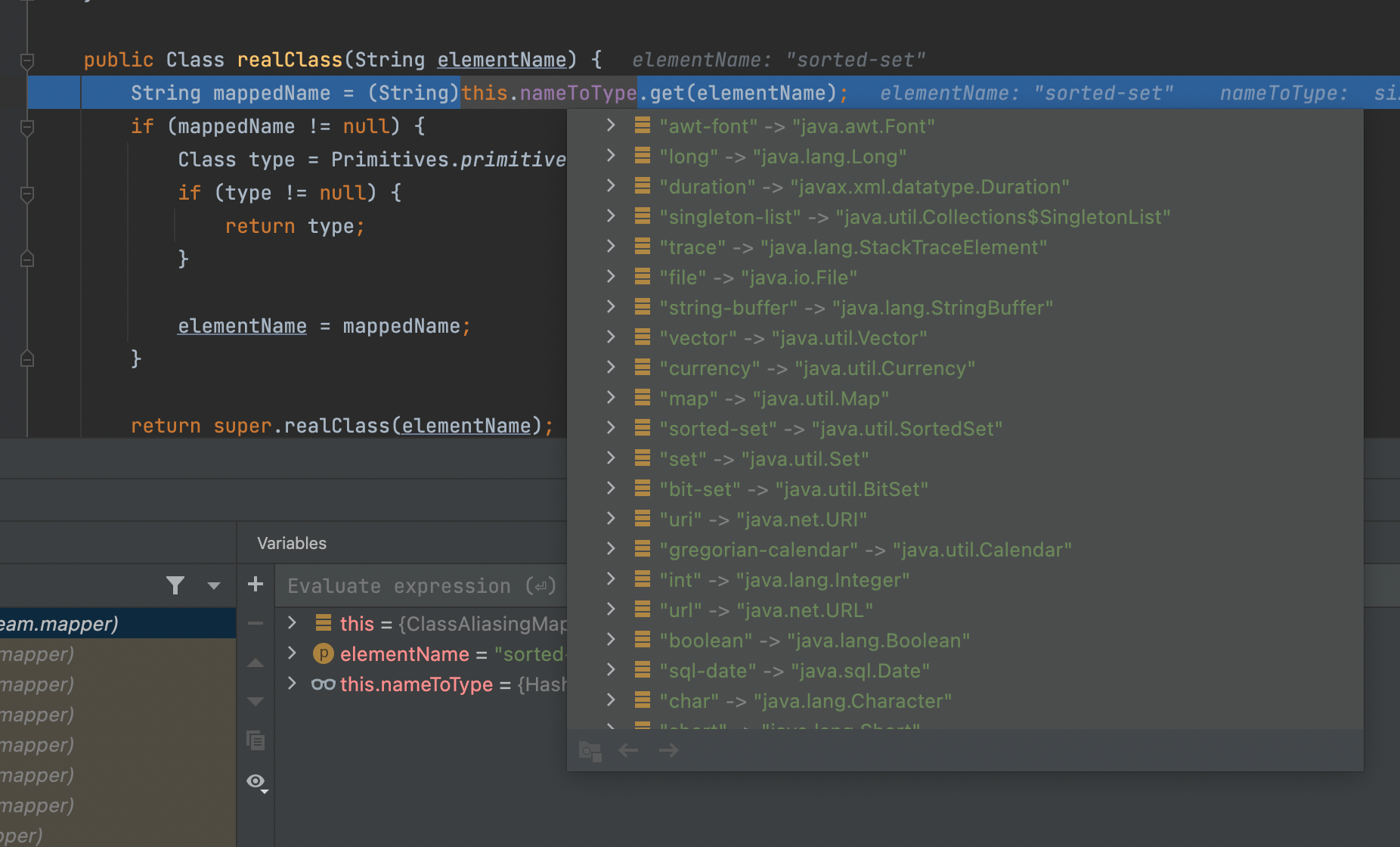This screenshot has height=847, width=1400.
Task: Click the frames filter funnel icon
Action: [175, 585]
